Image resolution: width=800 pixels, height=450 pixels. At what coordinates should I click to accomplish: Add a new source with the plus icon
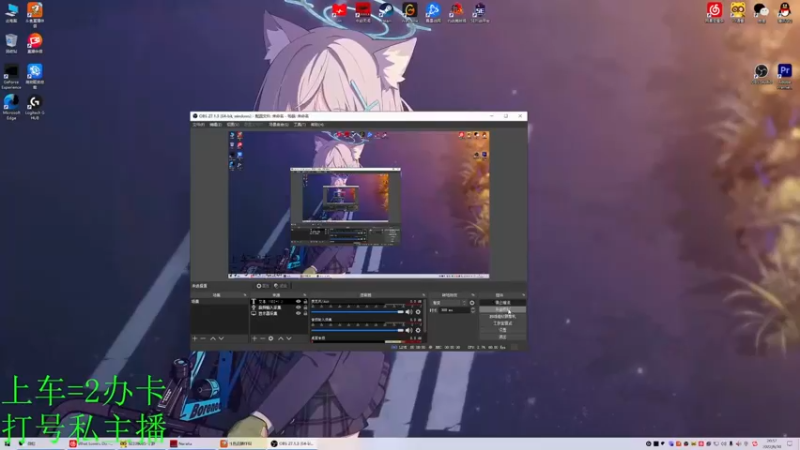click(x=254, y=338)
